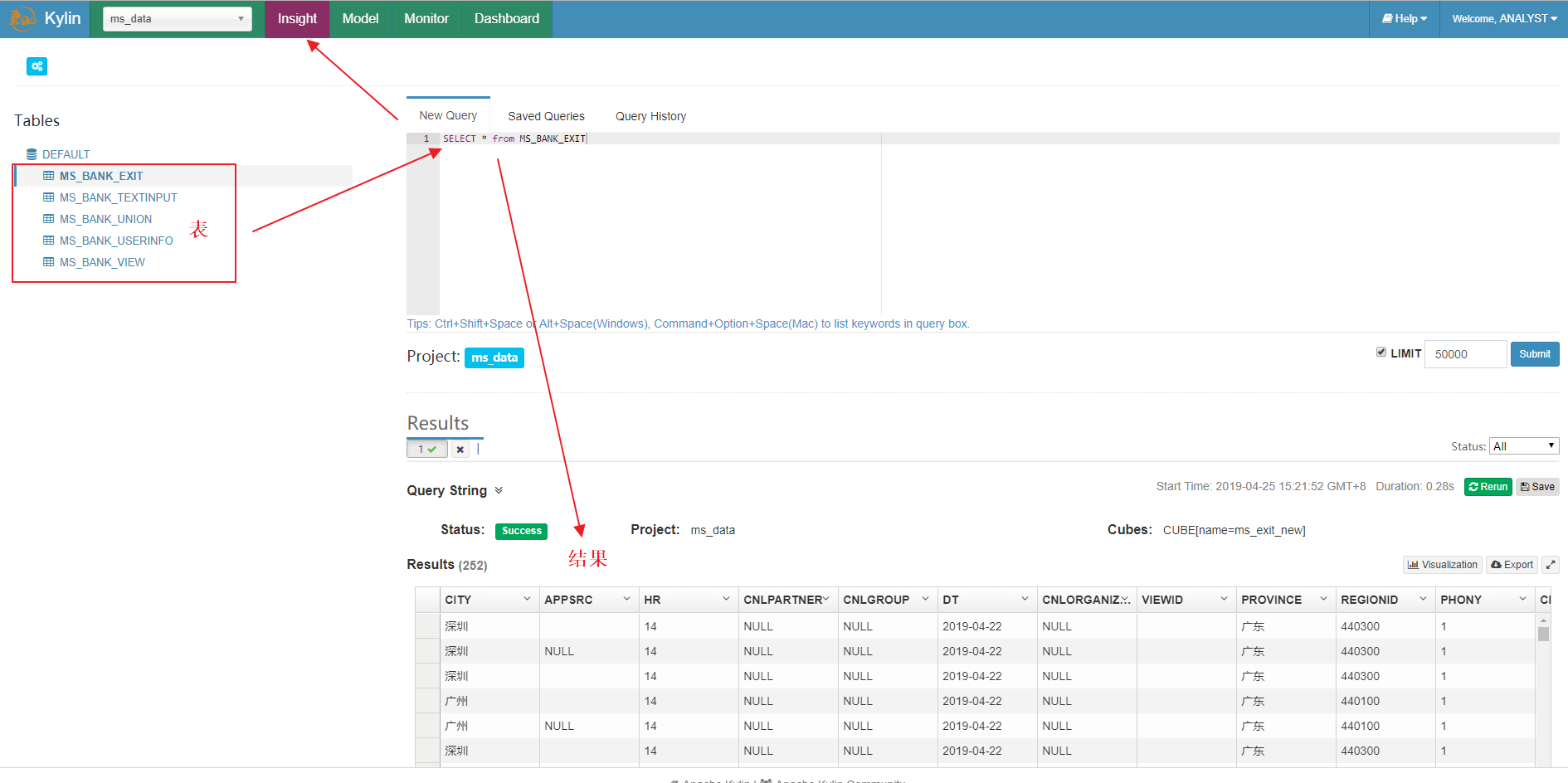
Task: Select the MS_BANK_TEXTINPUT table
Action: pos(119,197)
